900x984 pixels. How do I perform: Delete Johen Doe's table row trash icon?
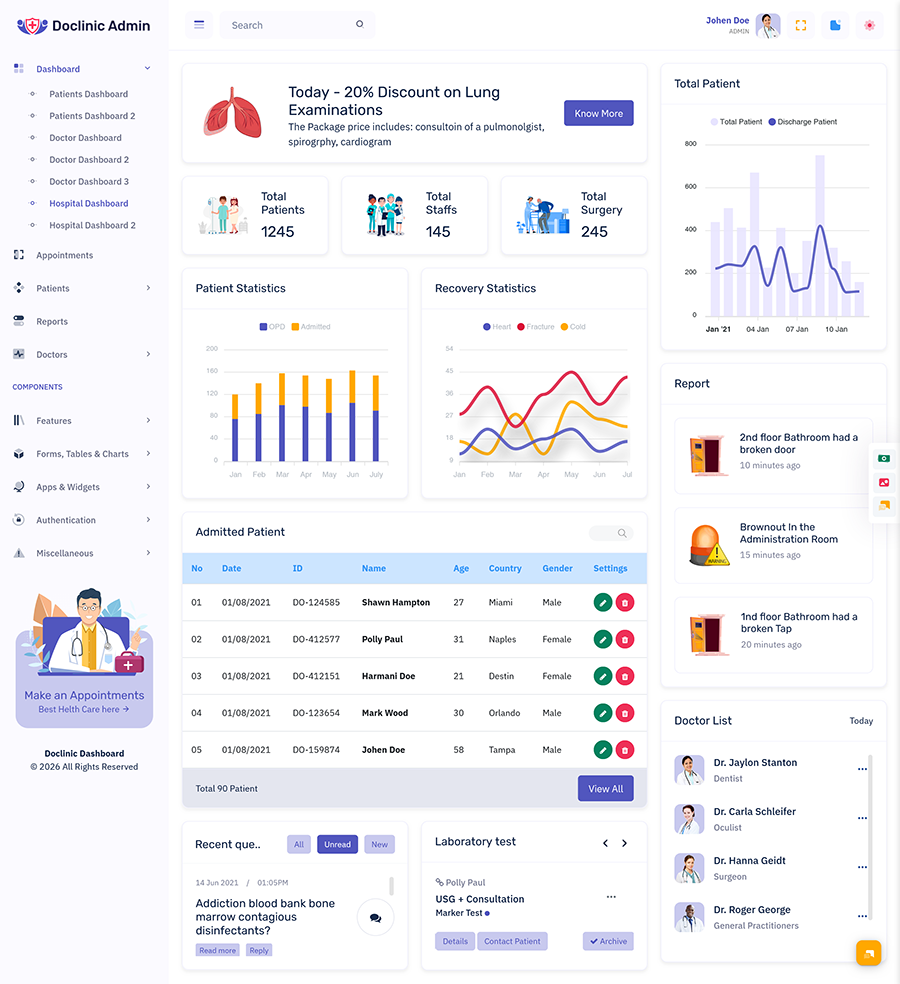point(624,750)
